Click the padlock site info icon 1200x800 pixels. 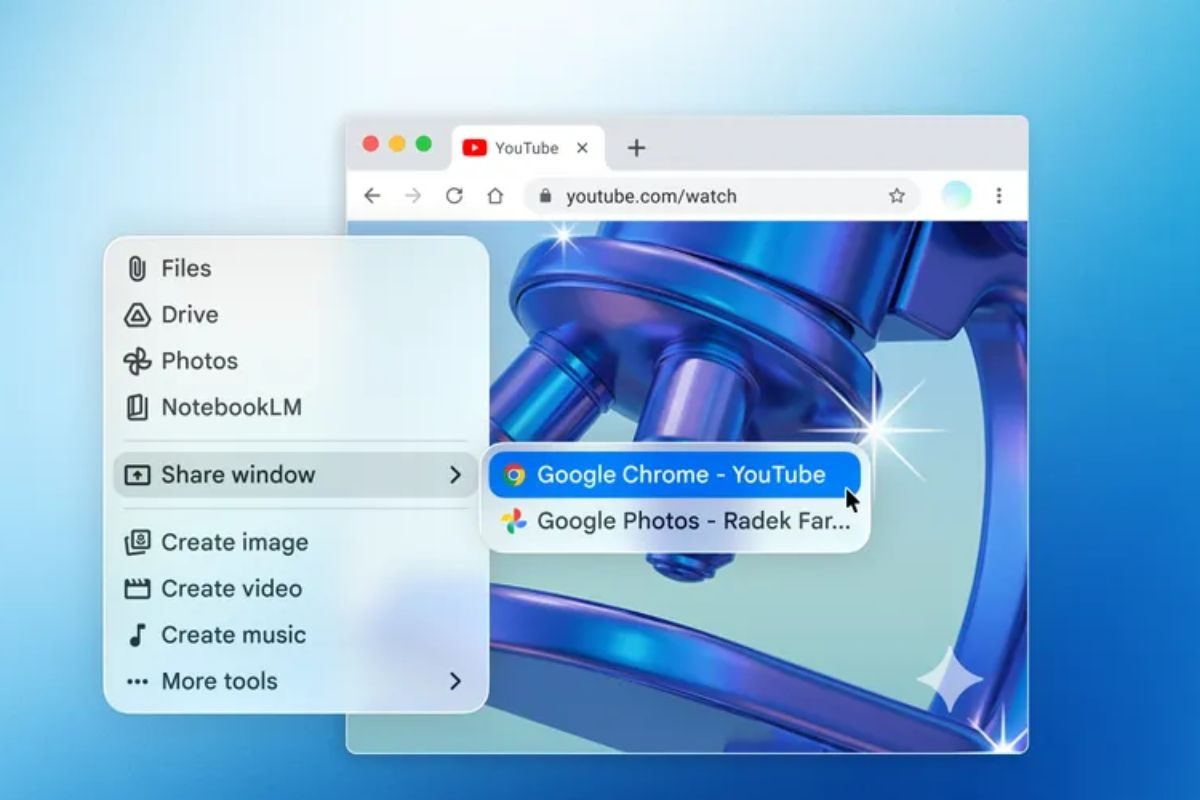click(x=545, y=196)
